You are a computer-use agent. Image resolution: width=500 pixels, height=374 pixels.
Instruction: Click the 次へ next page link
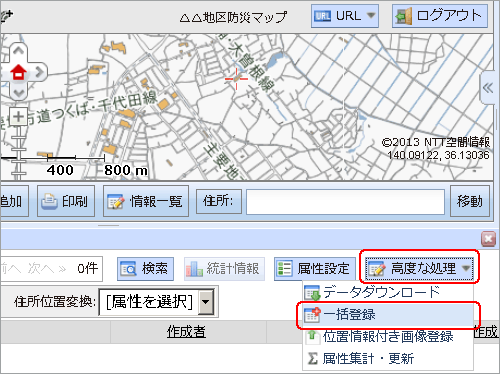point(46,268)
